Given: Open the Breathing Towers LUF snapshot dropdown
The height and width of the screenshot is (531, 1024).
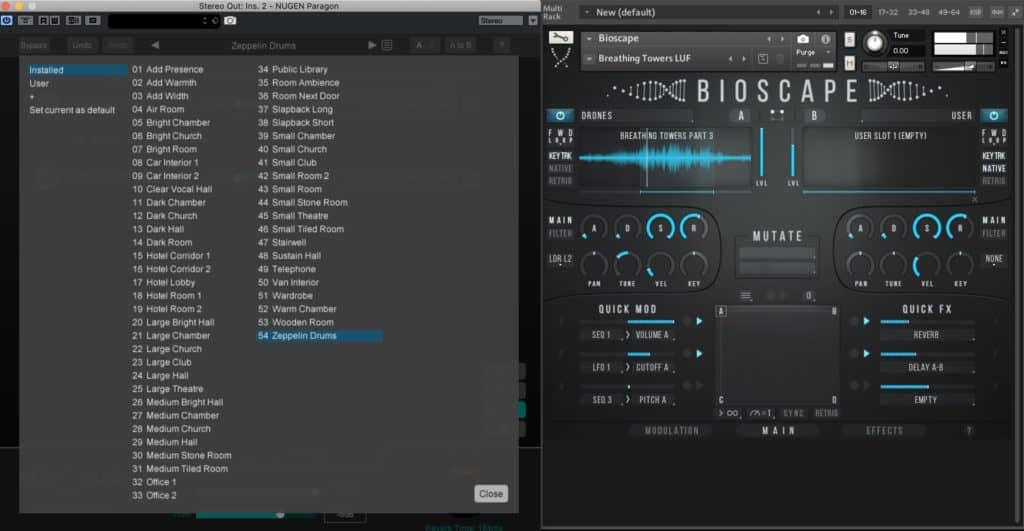Looking at the screenshot, I should click(x=589, y=59).
